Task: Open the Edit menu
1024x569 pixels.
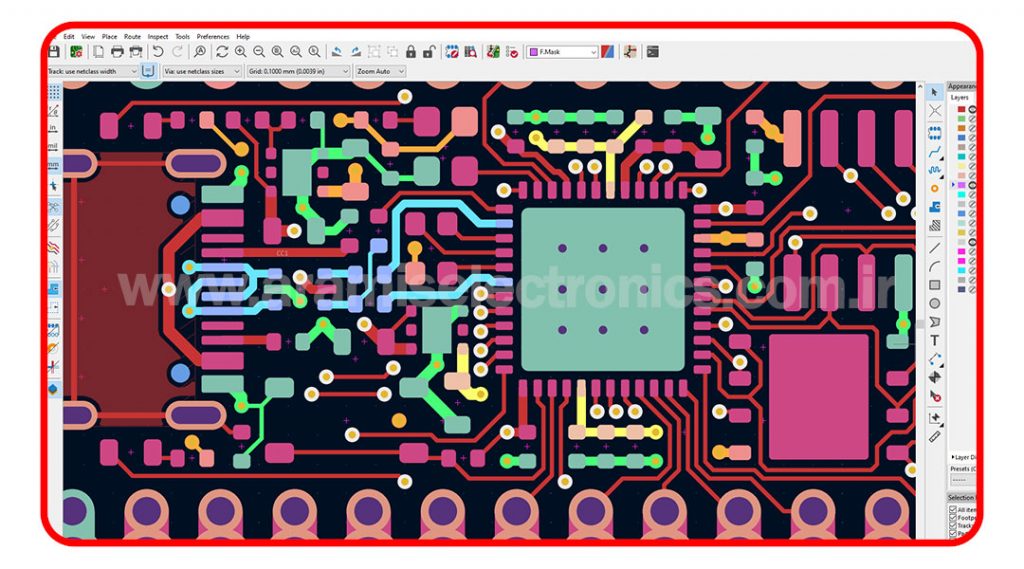Action: click(x=69, y=37)
